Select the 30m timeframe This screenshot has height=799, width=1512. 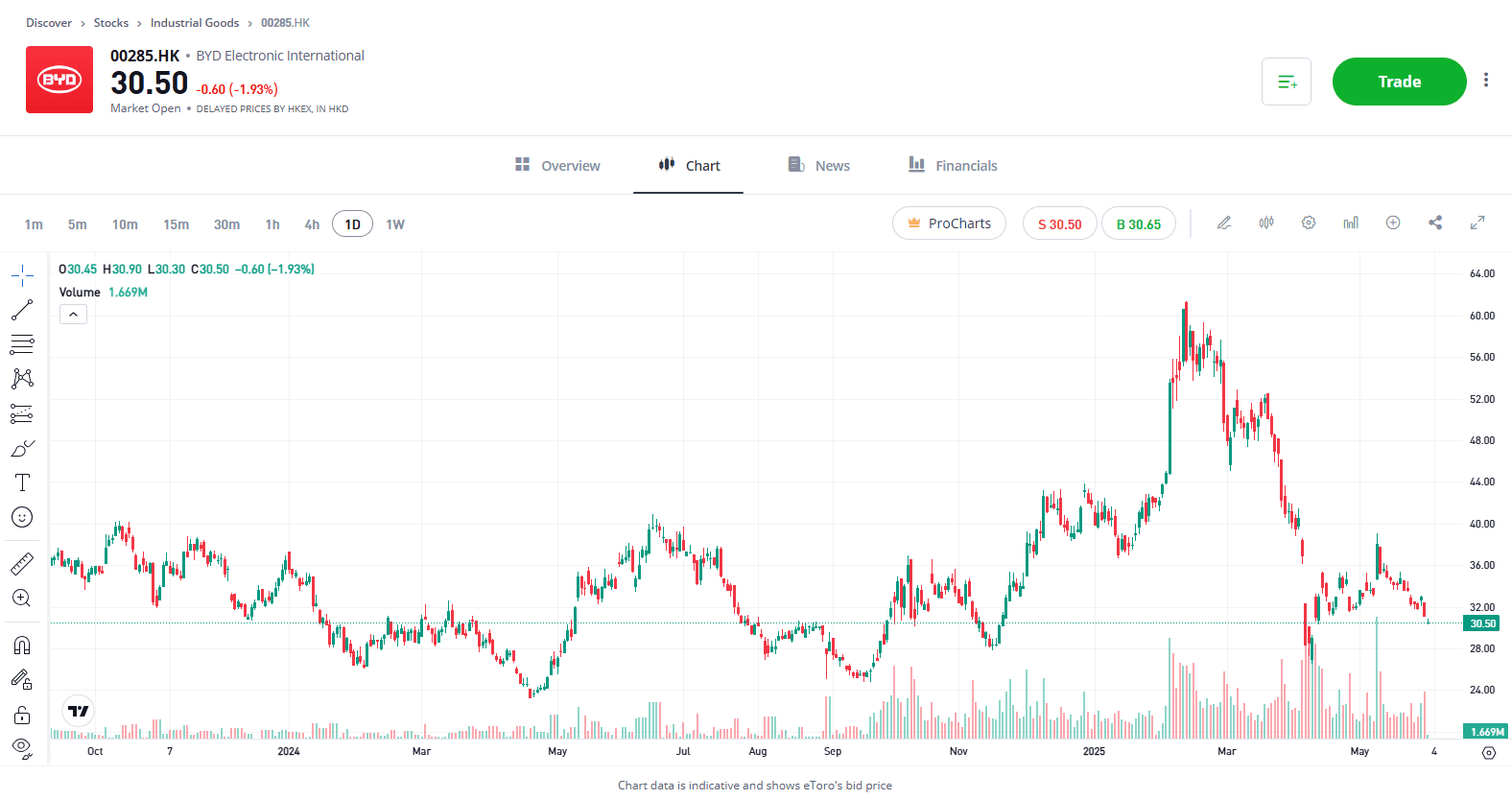click(226, 224)
